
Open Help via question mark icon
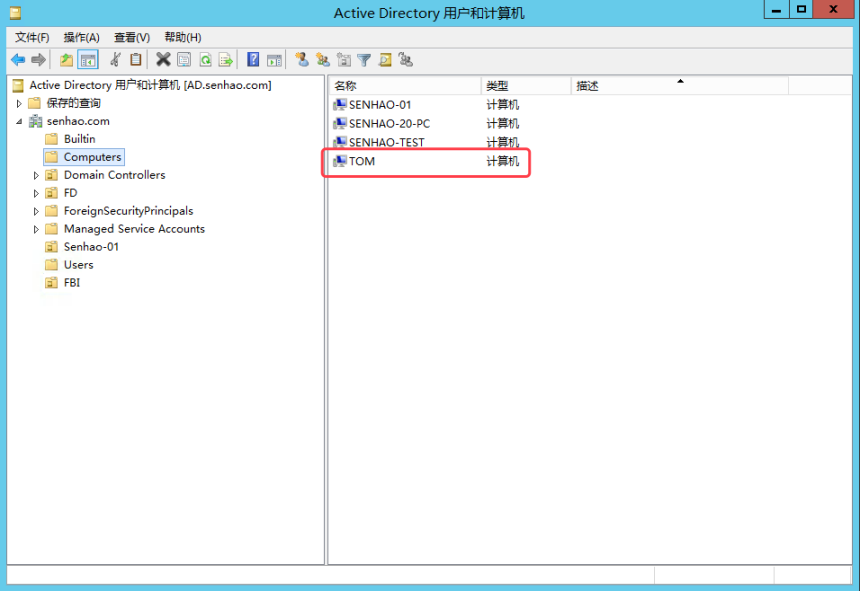pyautogui.click(x=253, y=59)
